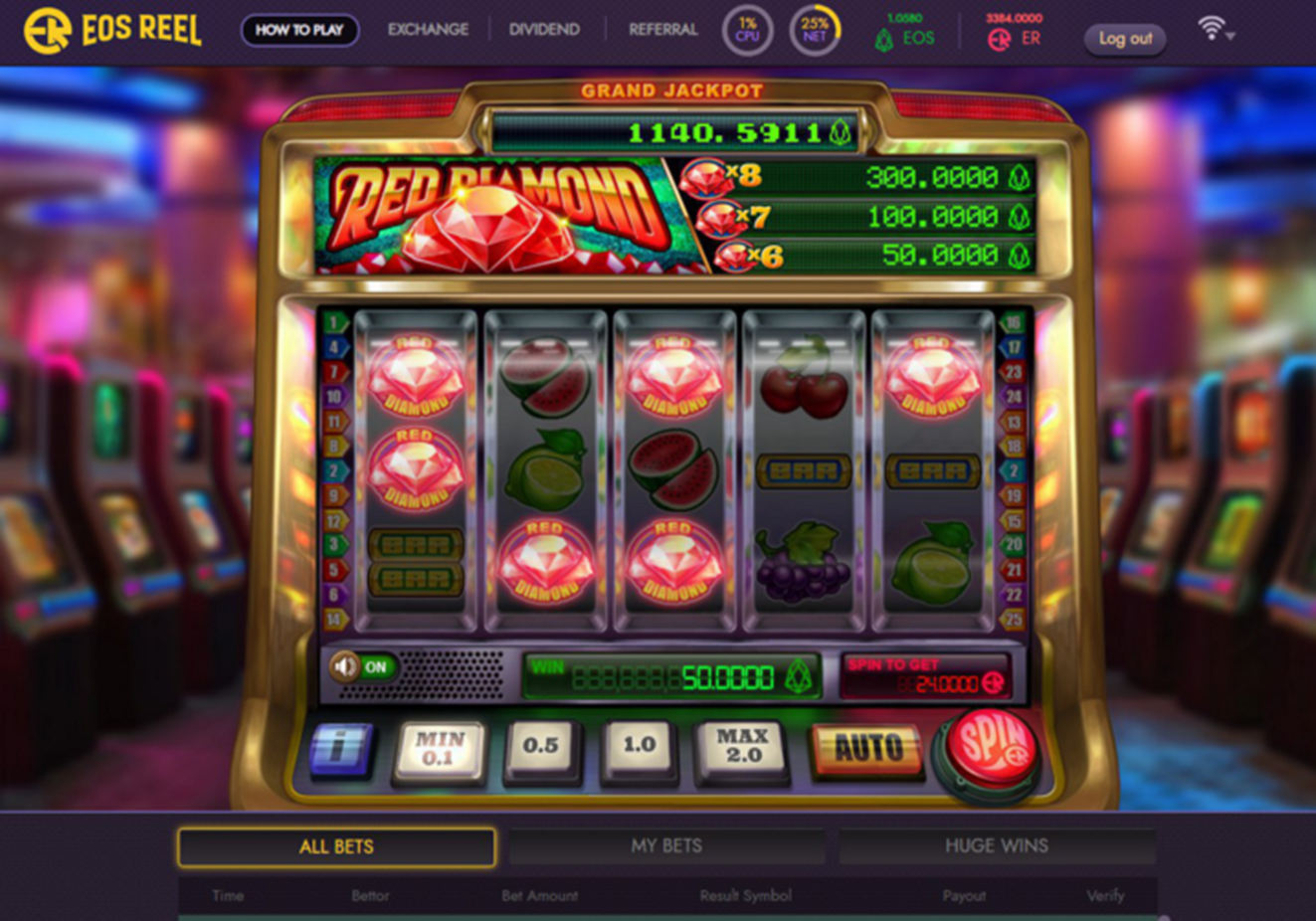This screenshot has height=921, width=1316.
Task: Select the 0.5 bet amount
Action: [540, 746]
